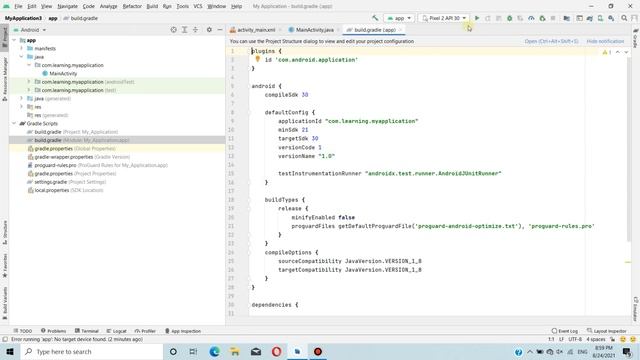Click '4 spaces' indent setting in status bar

596,339
